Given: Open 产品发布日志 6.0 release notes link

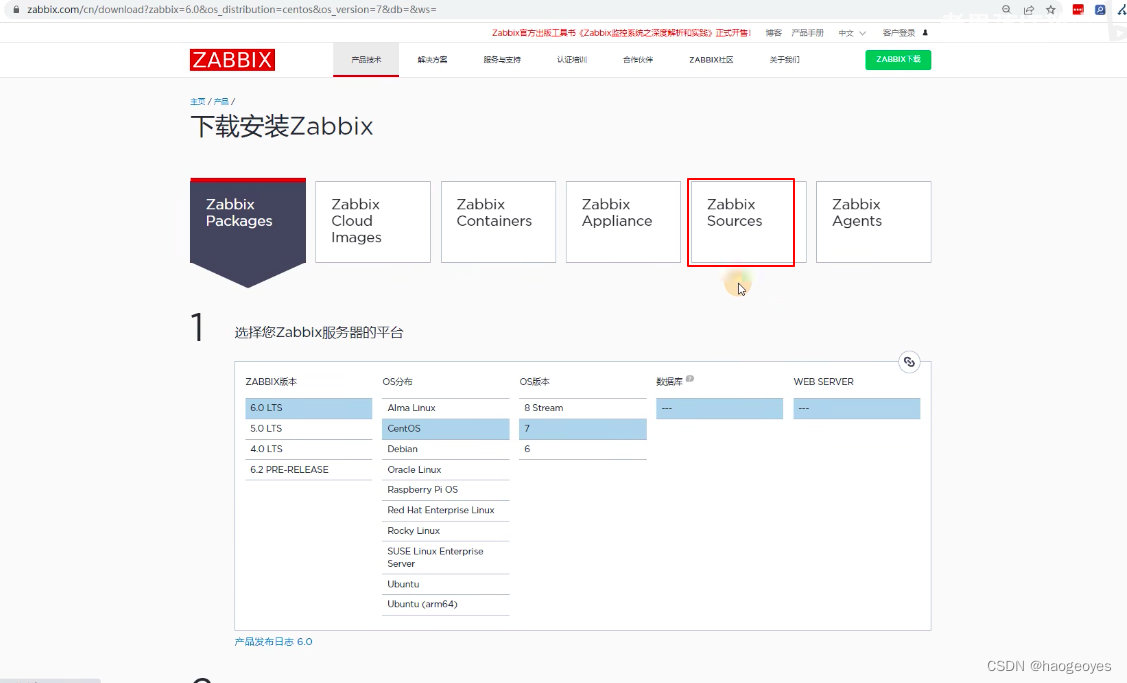Looking at the screenshot, I should tap(273, 641).
